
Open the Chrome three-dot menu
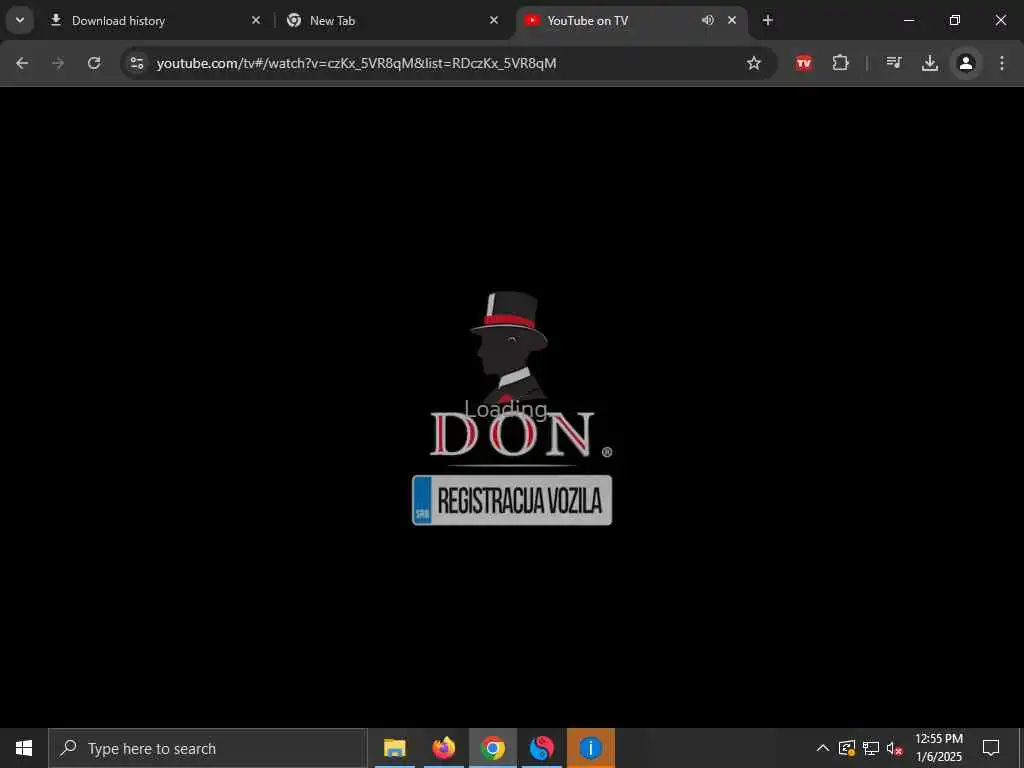pyautogui.click(x=1002, y=63)
